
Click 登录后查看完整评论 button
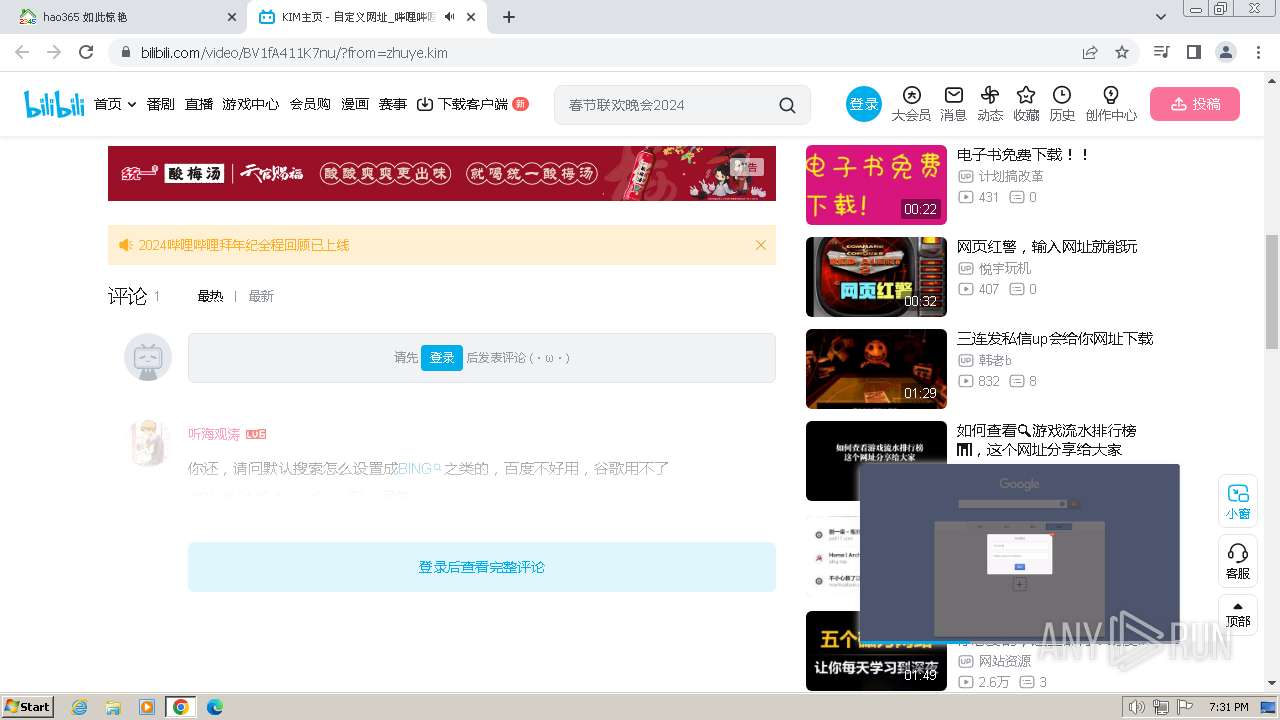(482, 567)
